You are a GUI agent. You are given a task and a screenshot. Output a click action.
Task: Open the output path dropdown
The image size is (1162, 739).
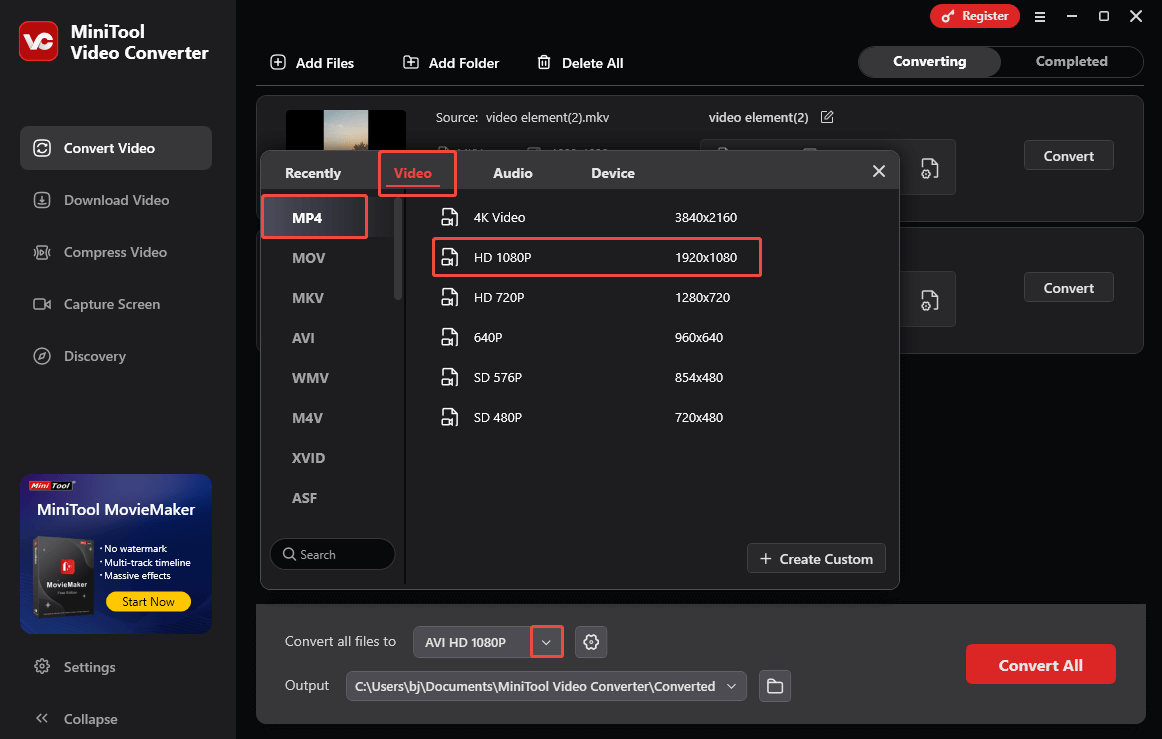[732, 686]
